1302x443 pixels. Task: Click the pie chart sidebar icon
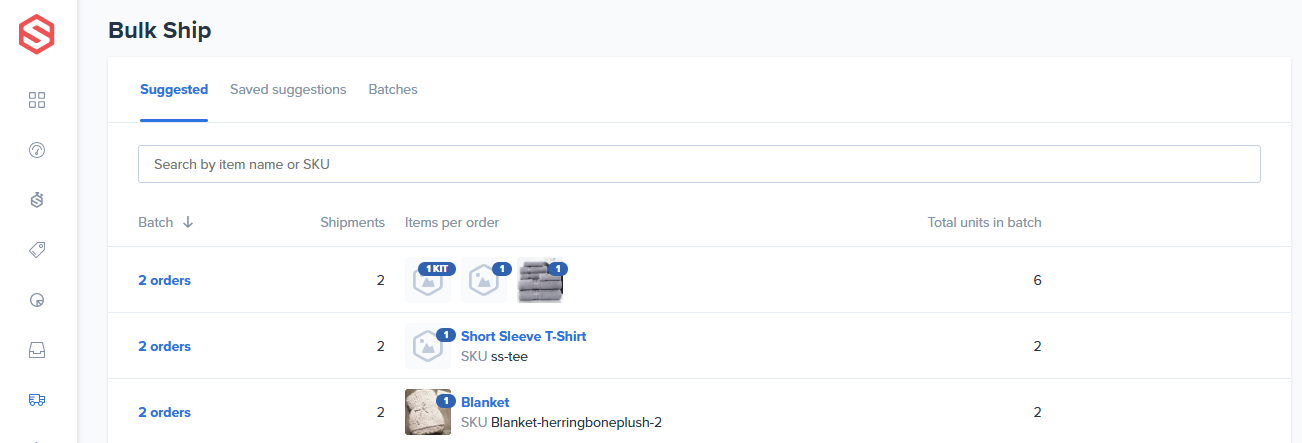click(37, 300)
